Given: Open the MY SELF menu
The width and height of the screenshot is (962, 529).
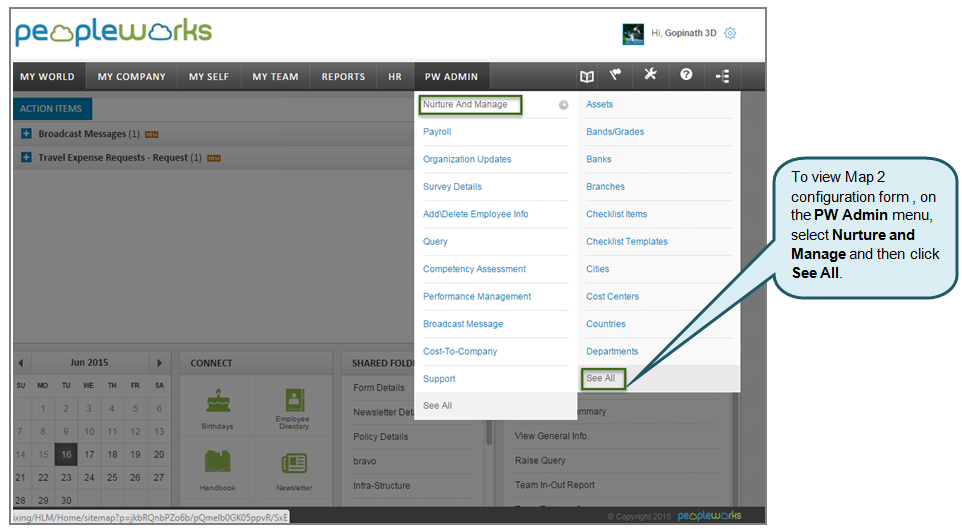Looking at the screenshot, I should coord(209,77).
